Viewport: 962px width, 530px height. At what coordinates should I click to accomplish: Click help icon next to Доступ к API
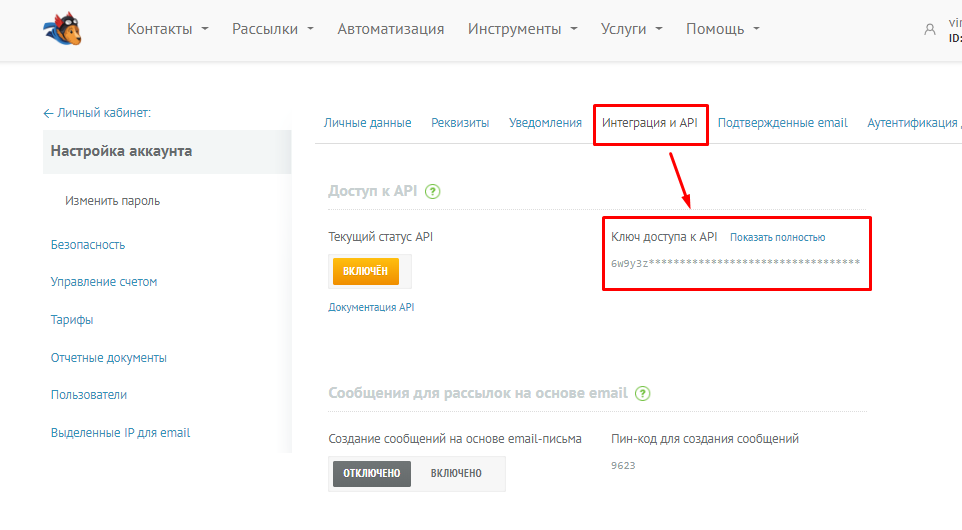click(x=433, y=191)
